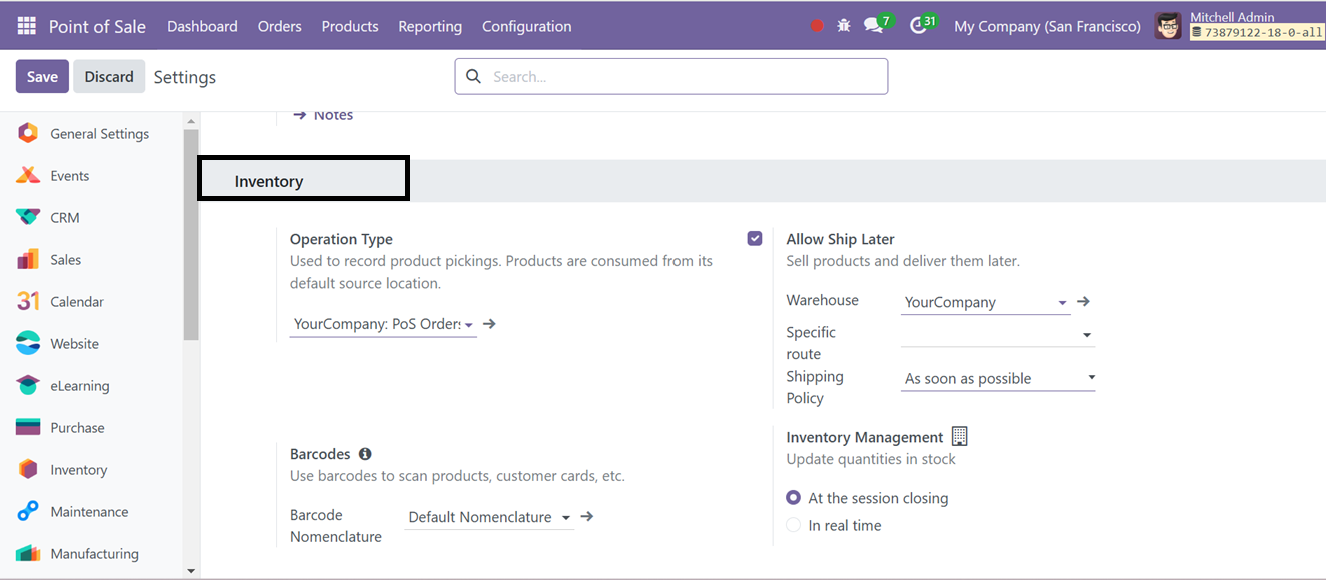Click the Maintenance app icon in sidebar

28,511
